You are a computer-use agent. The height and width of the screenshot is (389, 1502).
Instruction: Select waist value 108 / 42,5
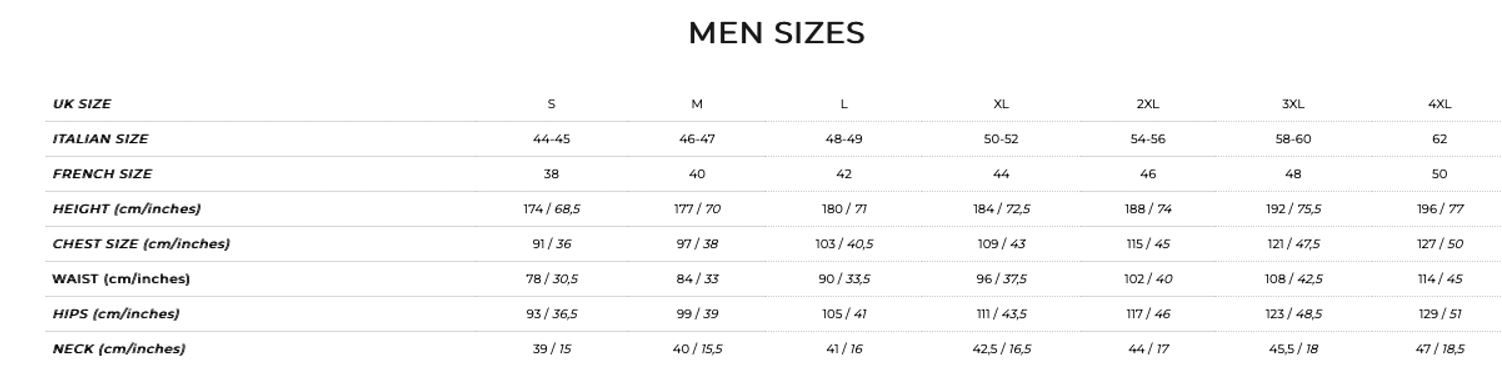pos(1293,279)
